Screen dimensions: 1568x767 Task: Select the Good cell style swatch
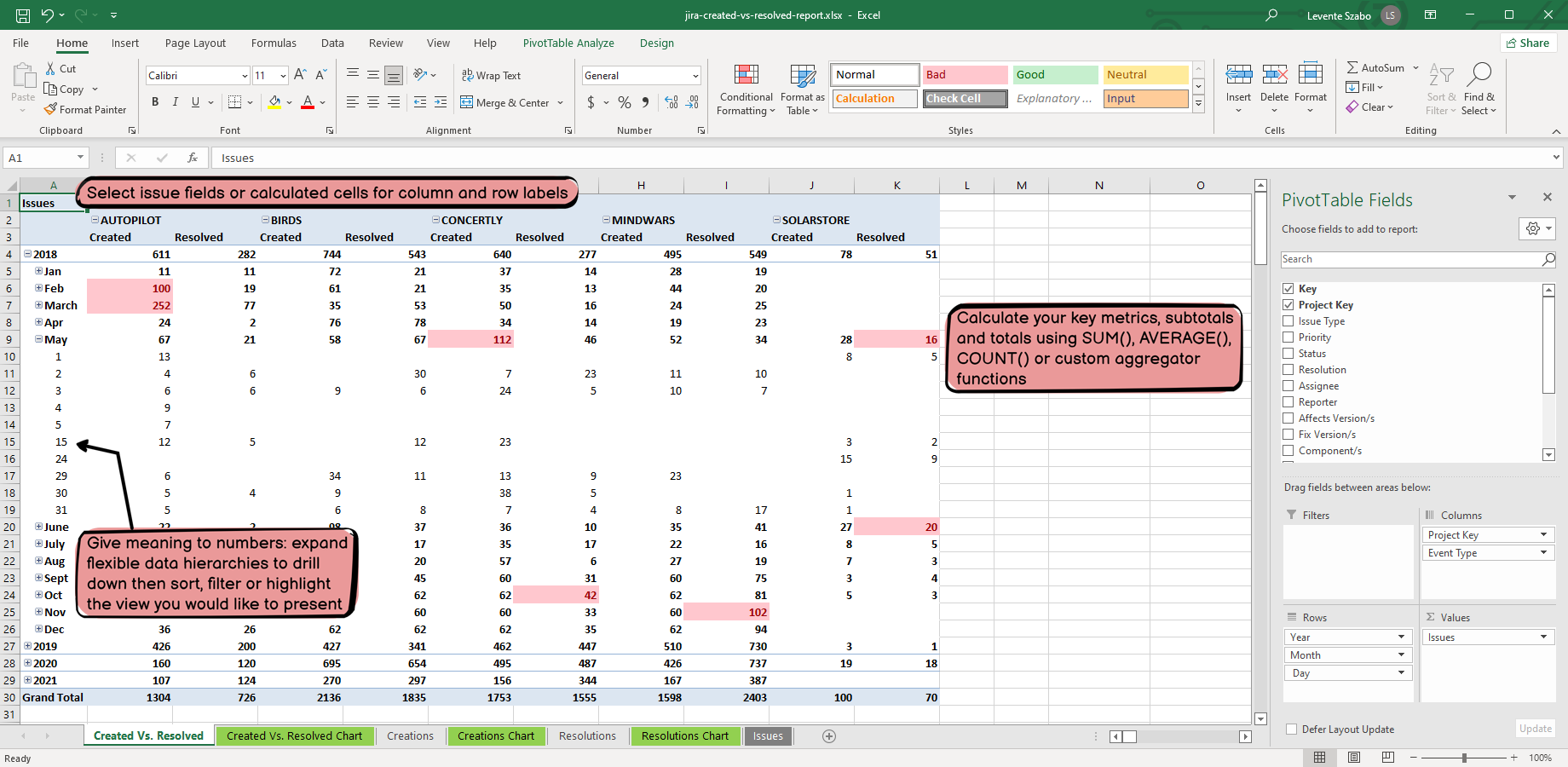[1054, 75]
